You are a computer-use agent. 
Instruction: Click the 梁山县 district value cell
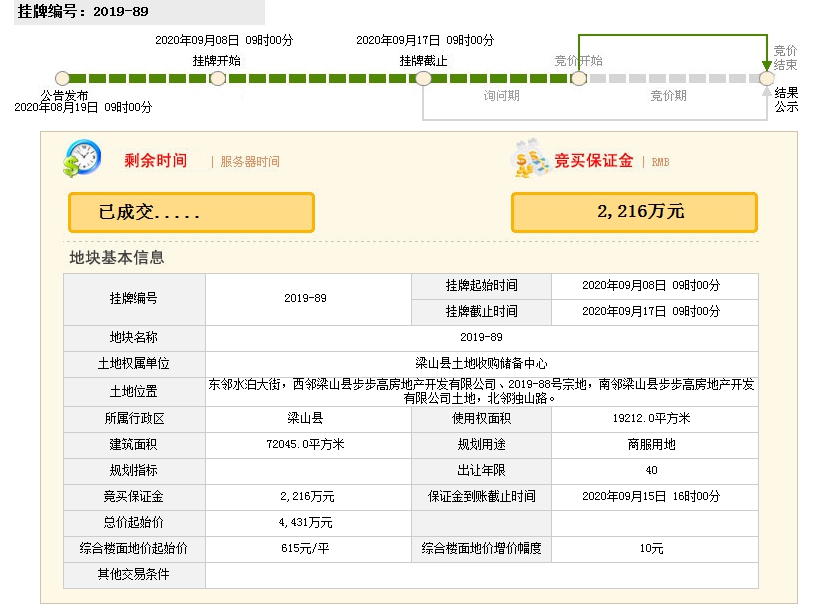(308, 419)
